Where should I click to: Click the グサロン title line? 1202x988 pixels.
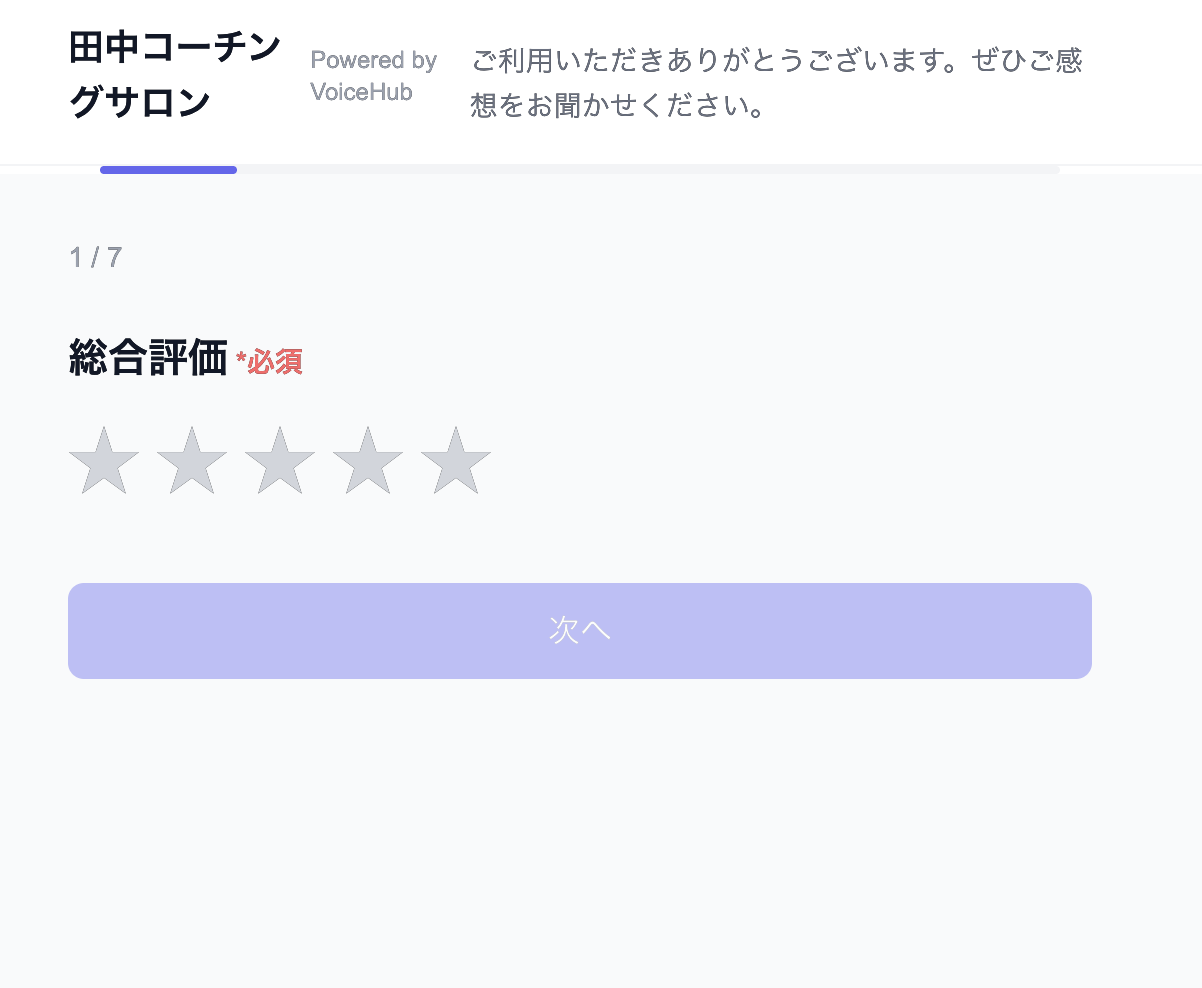click(139, 102)
